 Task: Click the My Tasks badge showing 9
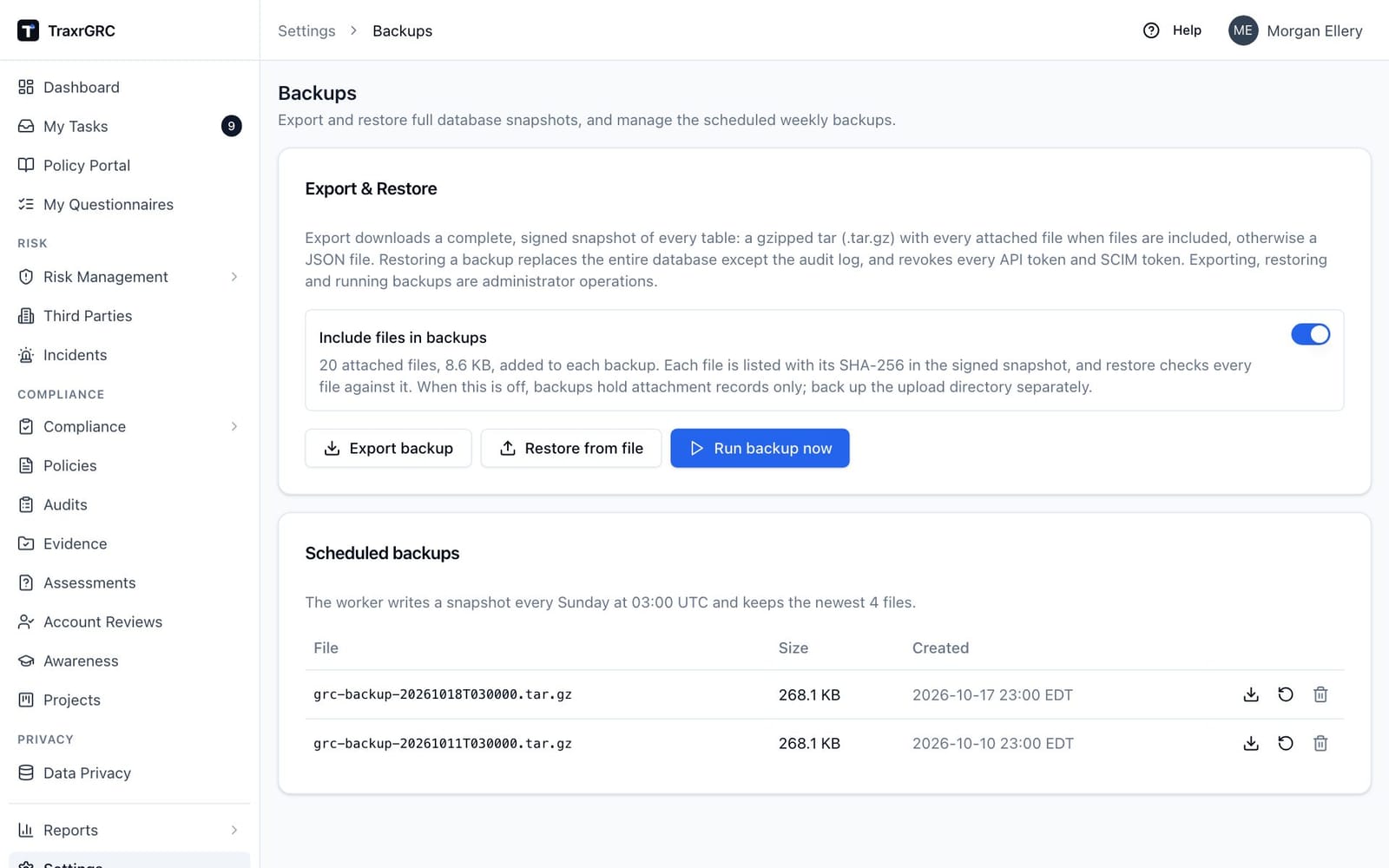click(x=231, y=126)
